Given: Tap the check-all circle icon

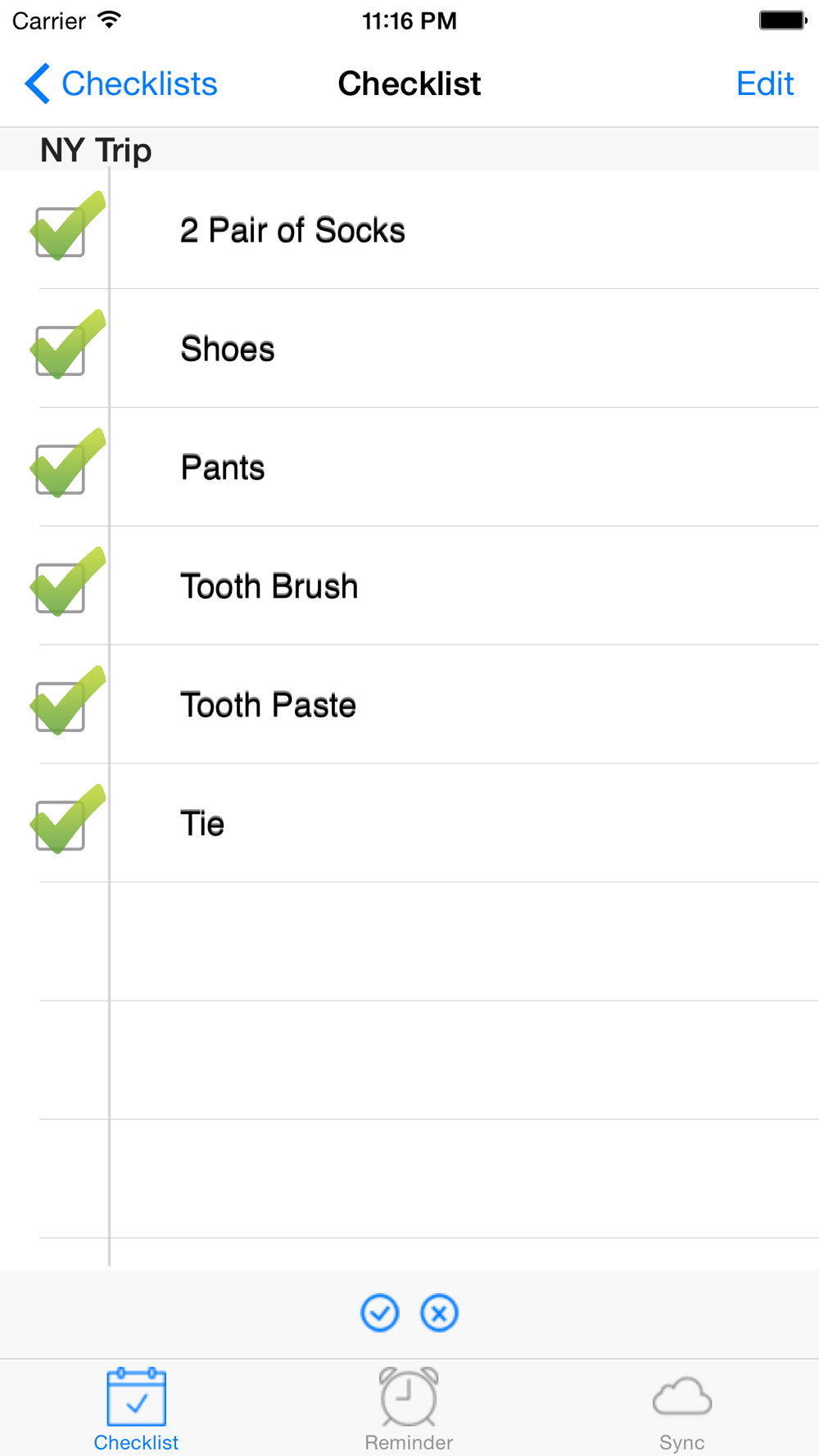Looking at the screenshot, I should coord(379,1314).
